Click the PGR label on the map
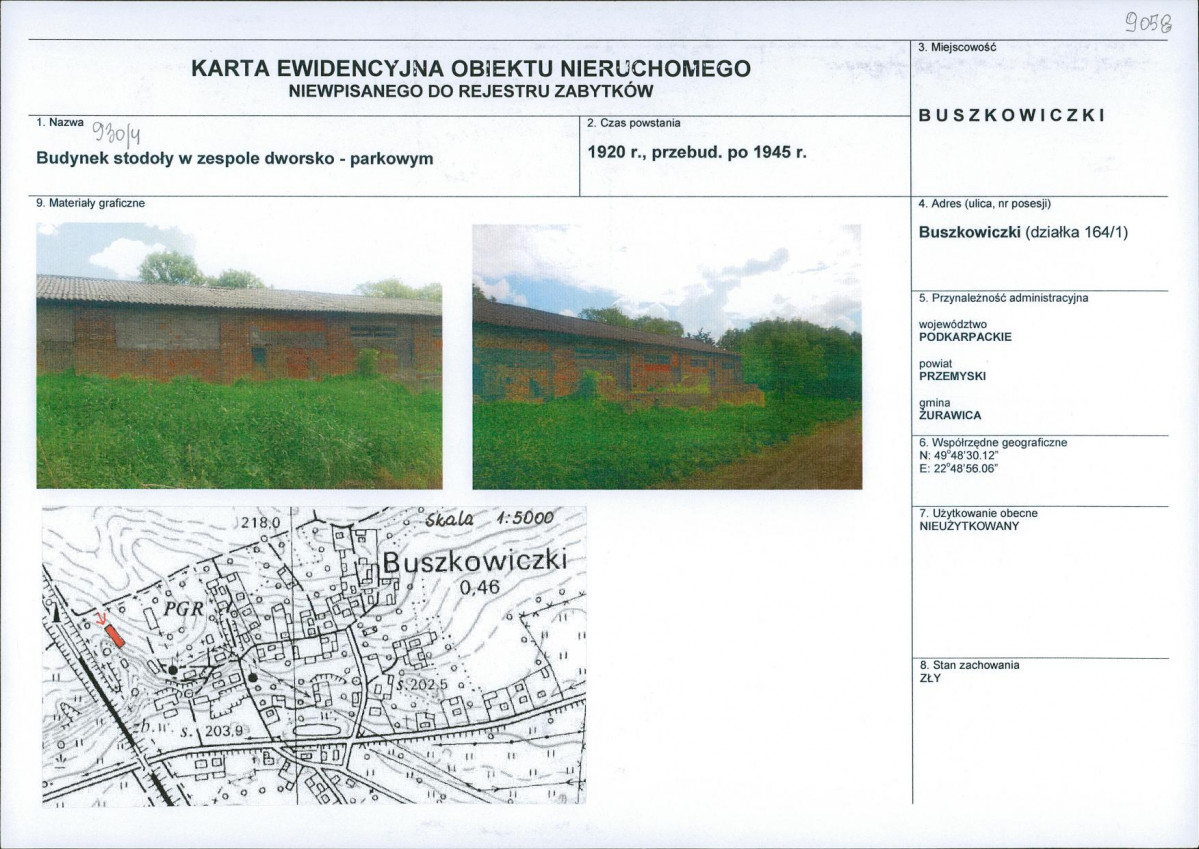Viewport: 1199px width, 849px height. (186, 609)
